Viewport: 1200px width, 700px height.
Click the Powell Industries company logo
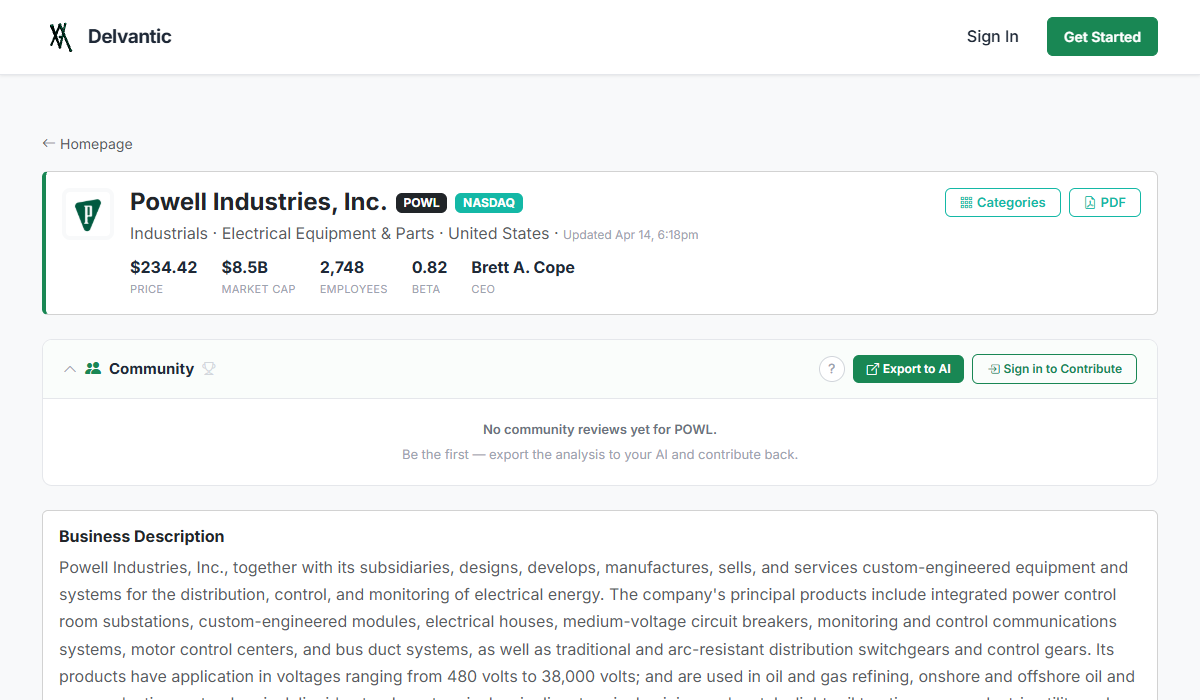(x=88, y=214)
